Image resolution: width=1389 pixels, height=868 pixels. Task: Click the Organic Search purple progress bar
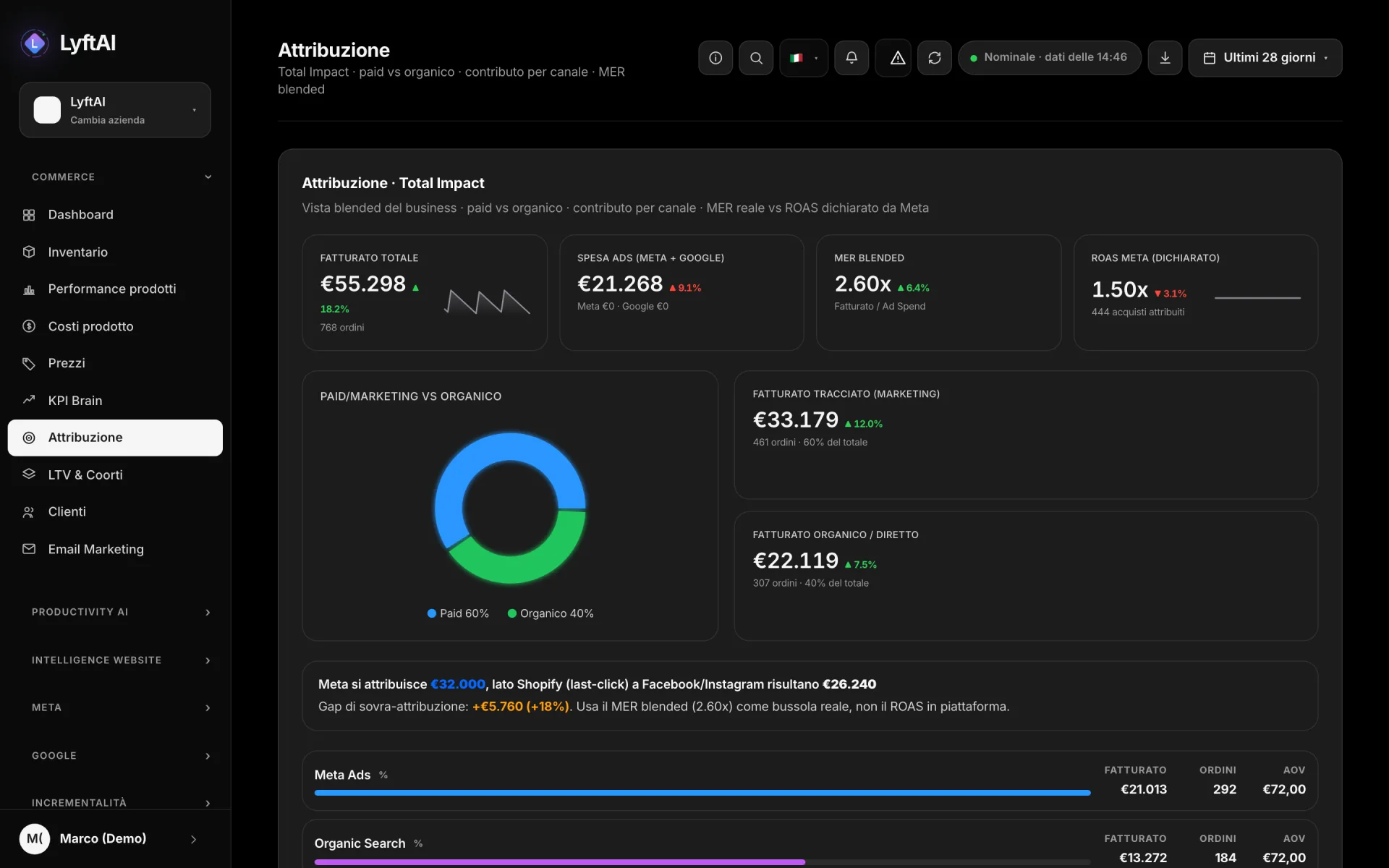tap(560, 862)
